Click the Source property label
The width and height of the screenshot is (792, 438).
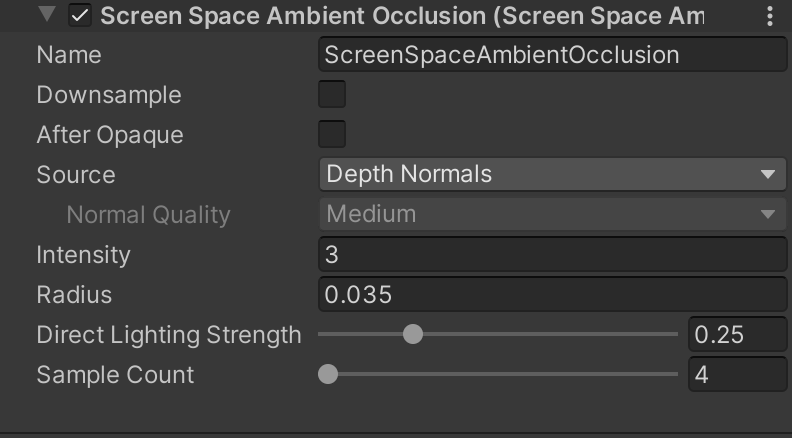click(x=76, y=175)
